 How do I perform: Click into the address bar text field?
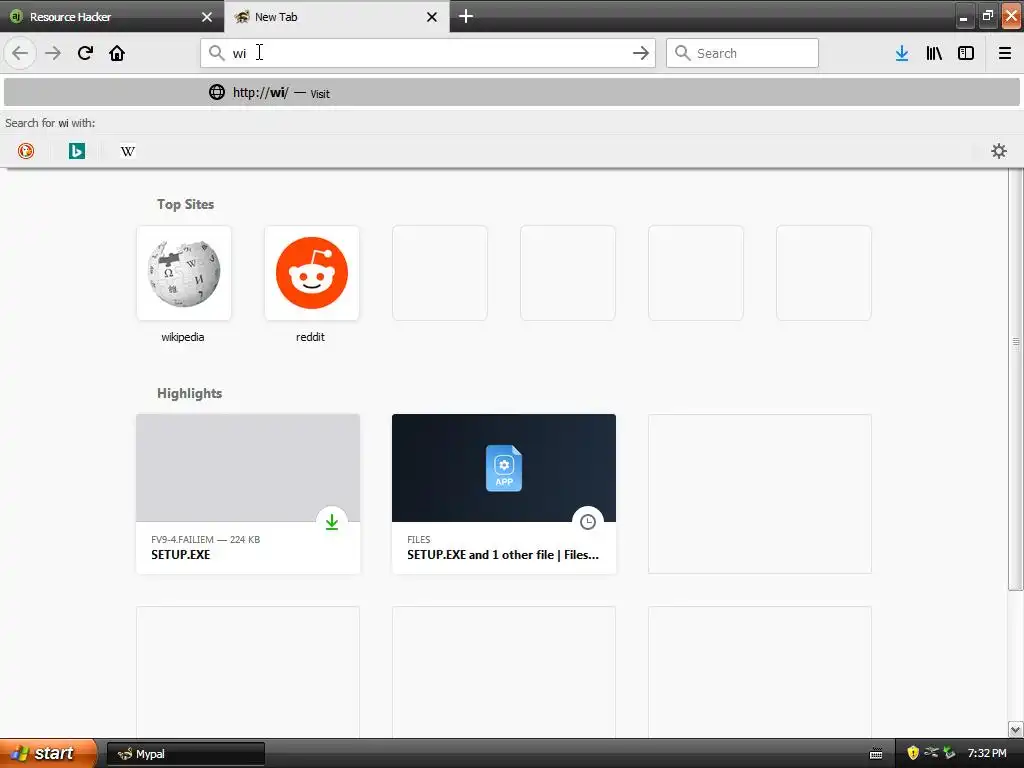coord(428,53)
